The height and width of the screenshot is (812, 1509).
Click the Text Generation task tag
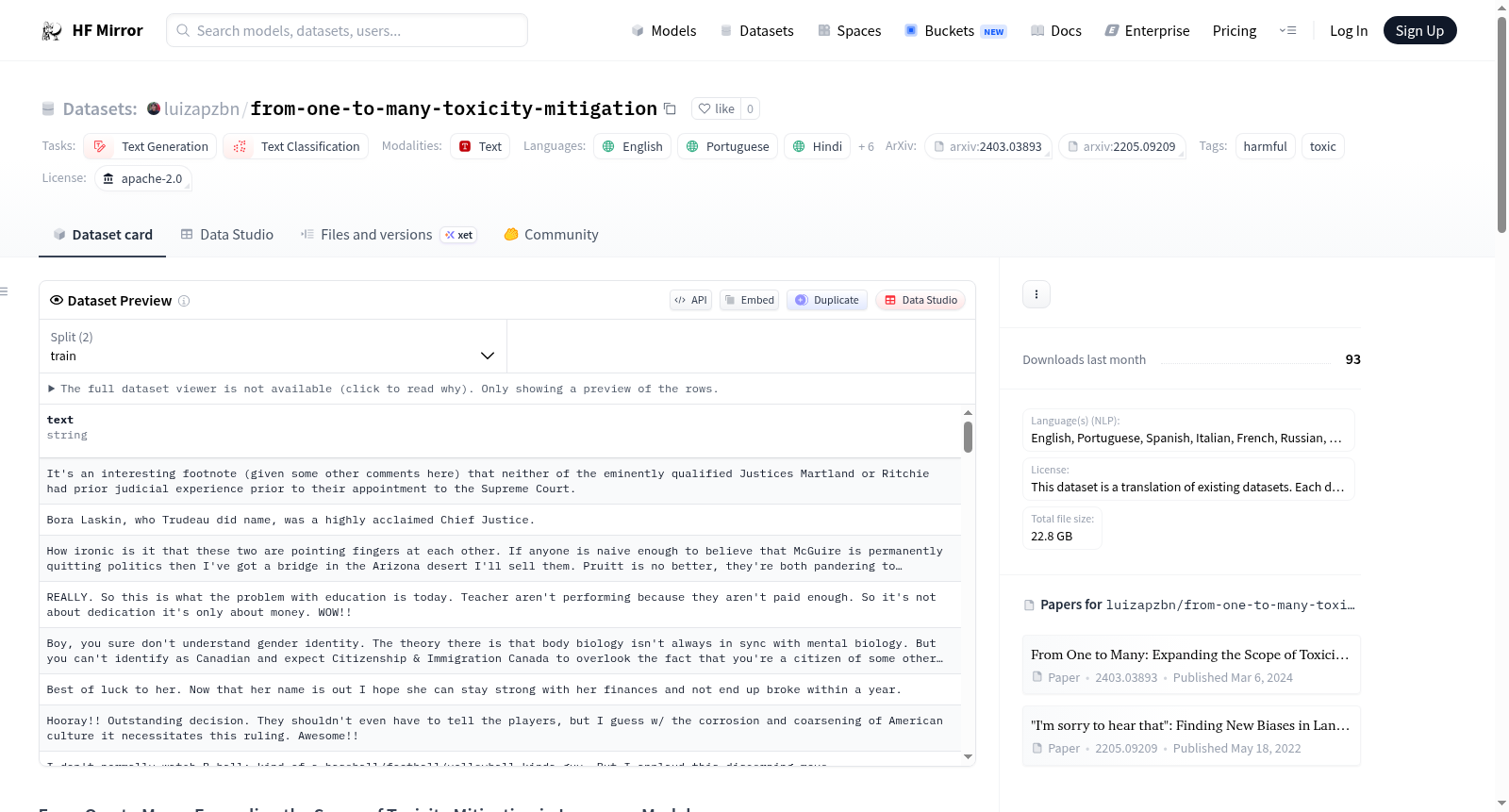tap(150, 146)
